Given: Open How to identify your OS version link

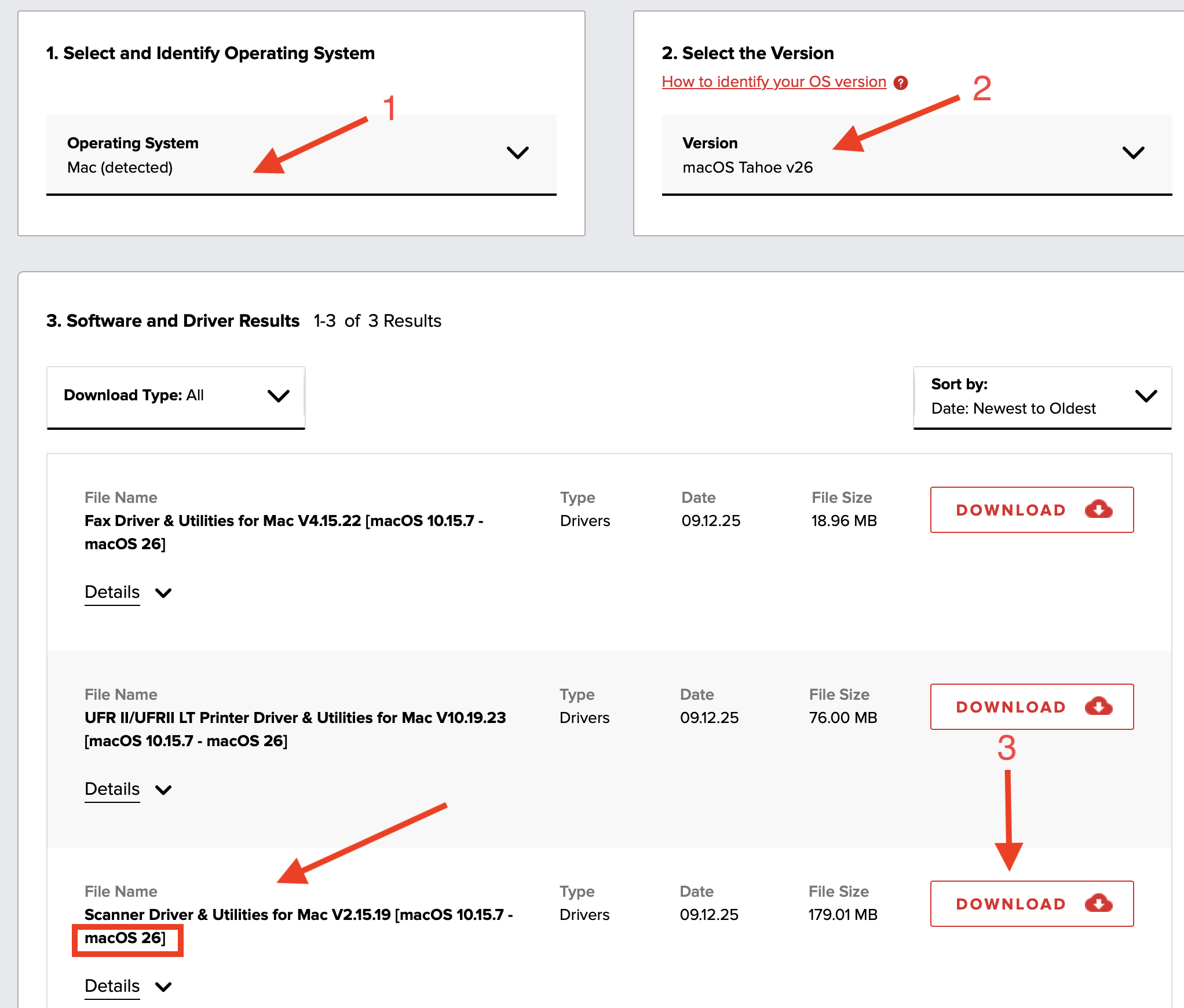Looking at the screenshot, I should pyautogui.click(x=774, y=82).
